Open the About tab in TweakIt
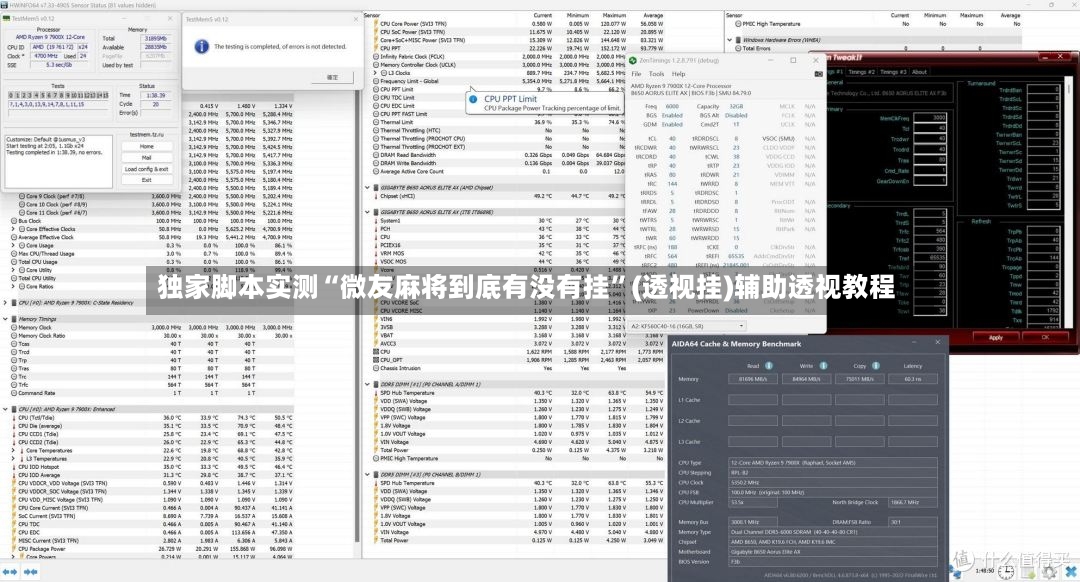This screenshot has height=582, width=1080. pos(920,72)
